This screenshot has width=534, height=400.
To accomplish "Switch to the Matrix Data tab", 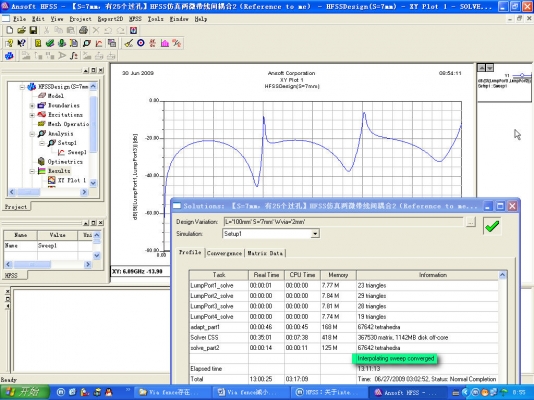I will (x=265, y=253).
